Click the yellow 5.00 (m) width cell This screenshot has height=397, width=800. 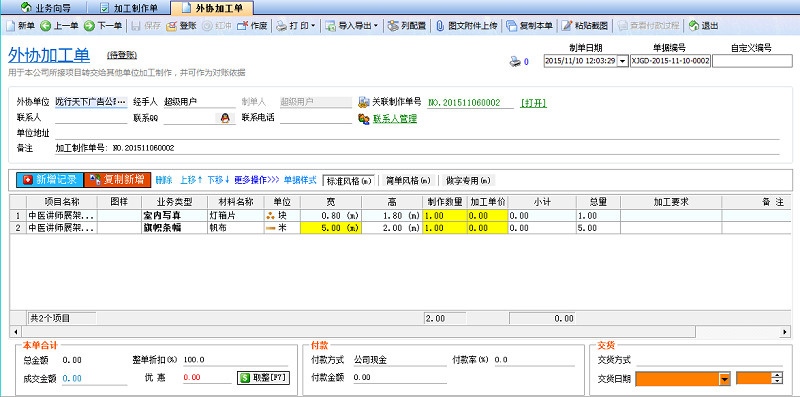pos(331,228)
